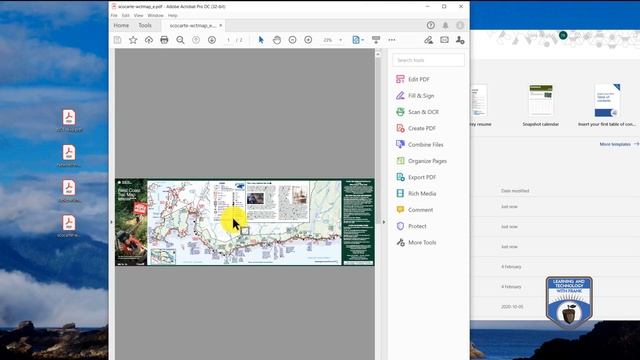The height and width of the screenshot is (360, 640).
Task: Click the Save file icon in Acrobat toolbar
Action: click(x=118, y=40)
